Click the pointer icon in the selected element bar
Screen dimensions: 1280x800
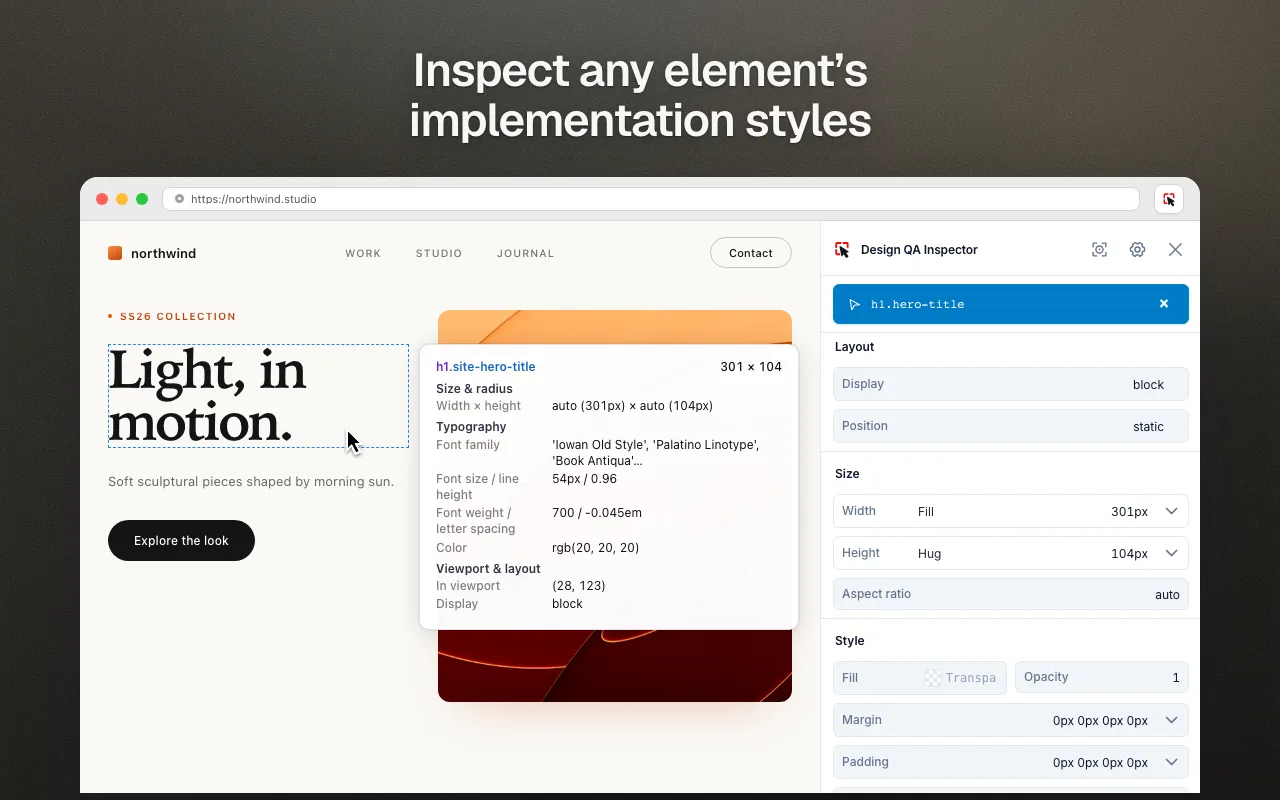(x=854, y=304)
